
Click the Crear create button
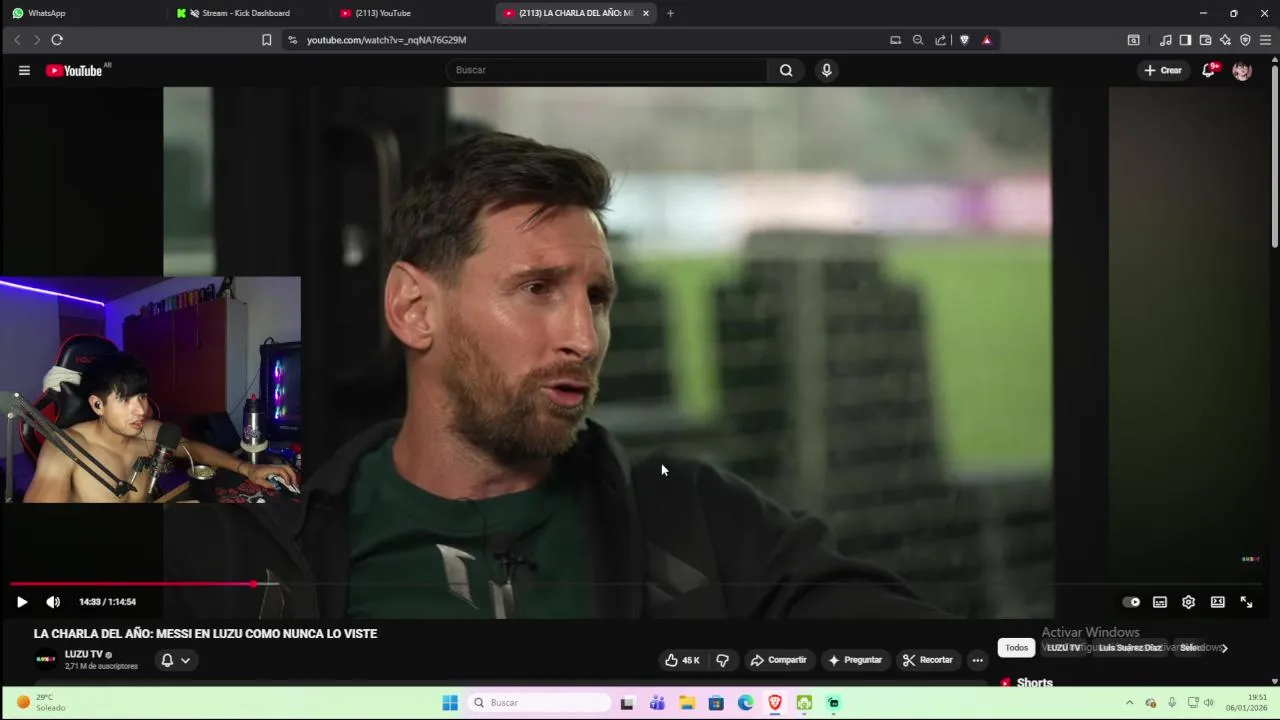point(1163,70)
